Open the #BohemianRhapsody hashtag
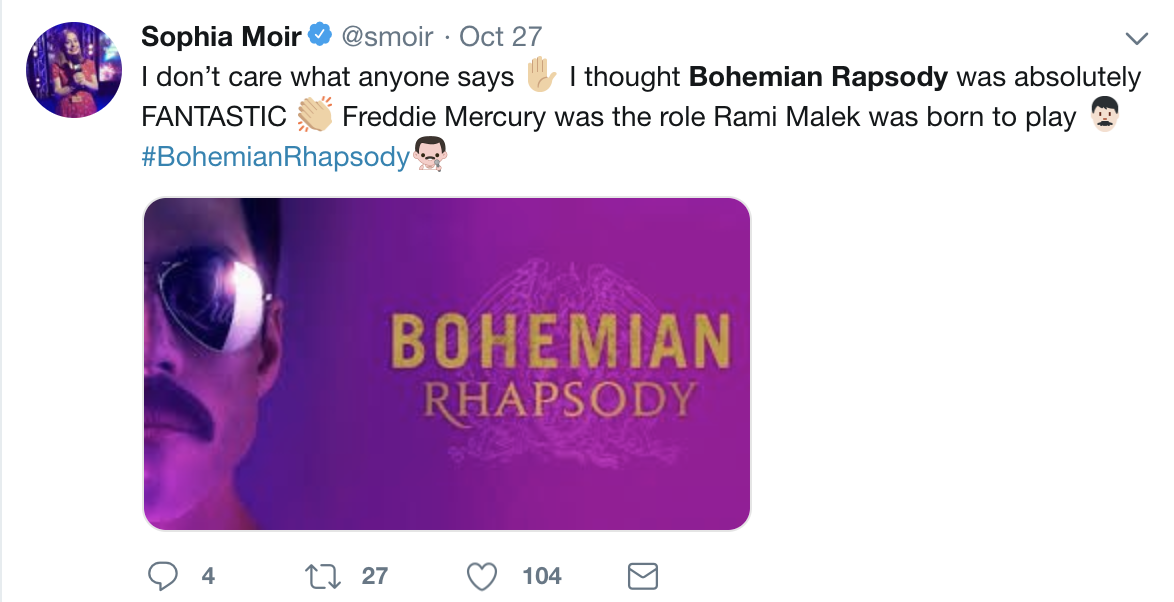 (x=276, y=156)
